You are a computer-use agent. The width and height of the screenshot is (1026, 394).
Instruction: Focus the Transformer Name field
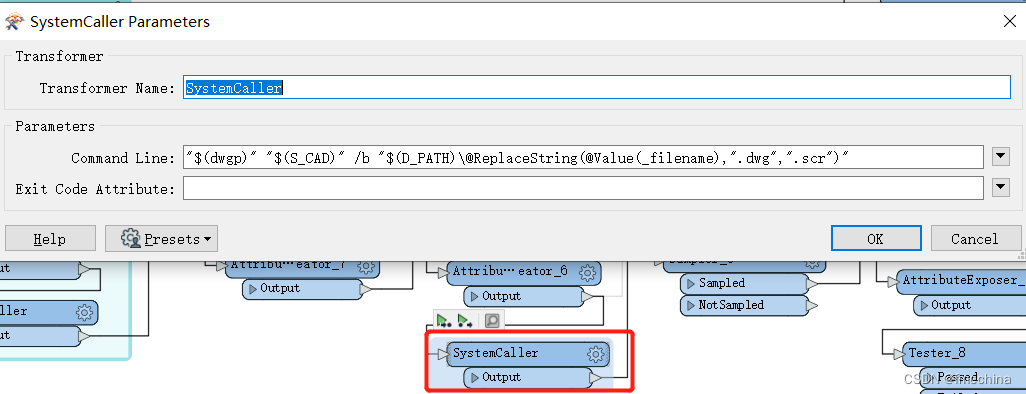click(x=597, y=88)
